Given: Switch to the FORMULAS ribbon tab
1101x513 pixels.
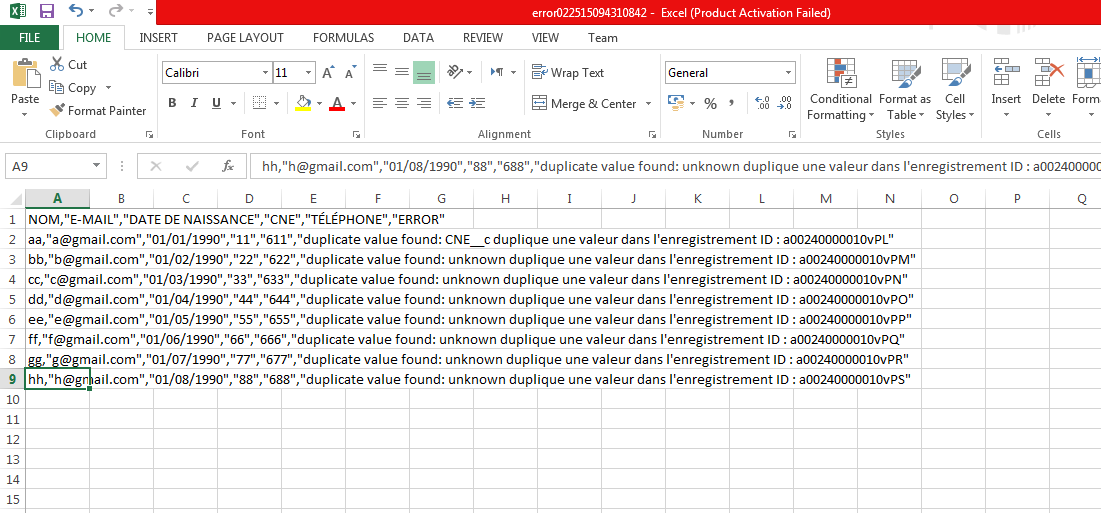Looking at the screenshot, I should click(343, 38).
